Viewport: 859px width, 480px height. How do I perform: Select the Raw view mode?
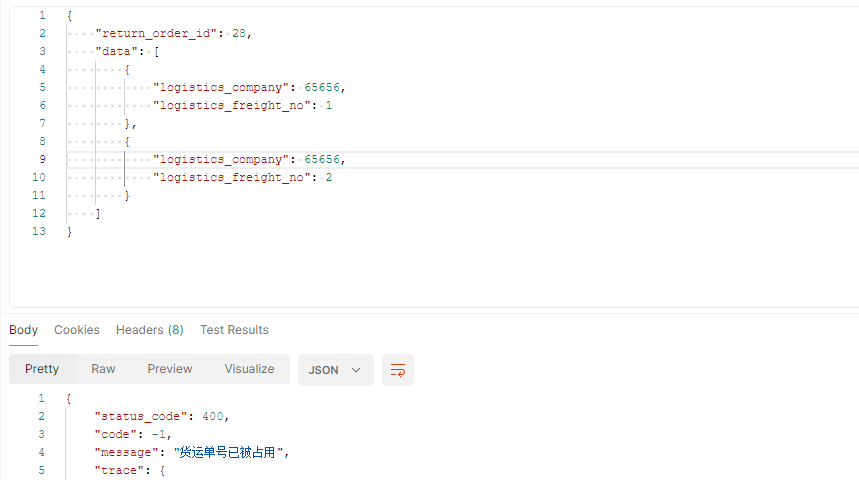point(103,369)
